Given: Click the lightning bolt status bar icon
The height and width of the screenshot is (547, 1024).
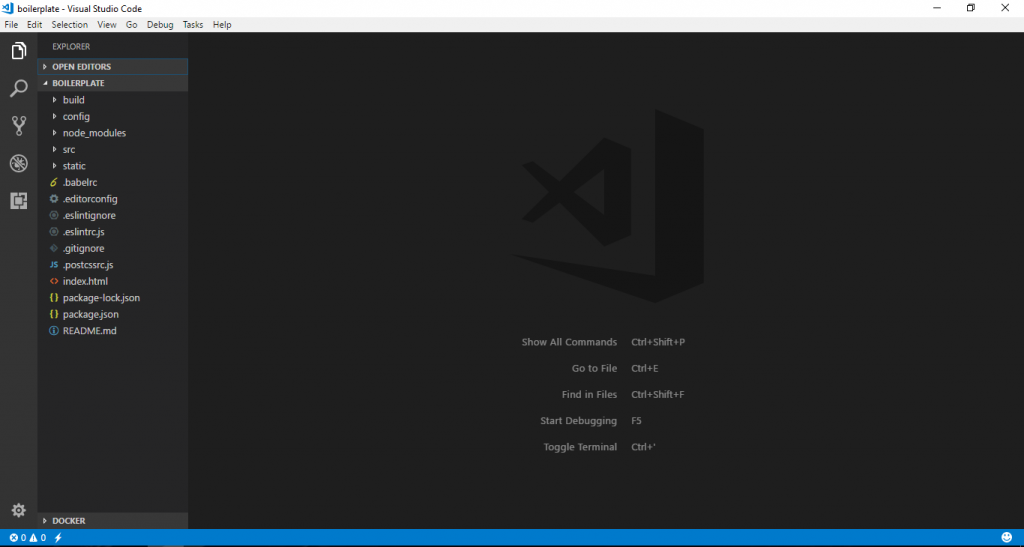Looking at the screenshot, I should pos(58,538).
